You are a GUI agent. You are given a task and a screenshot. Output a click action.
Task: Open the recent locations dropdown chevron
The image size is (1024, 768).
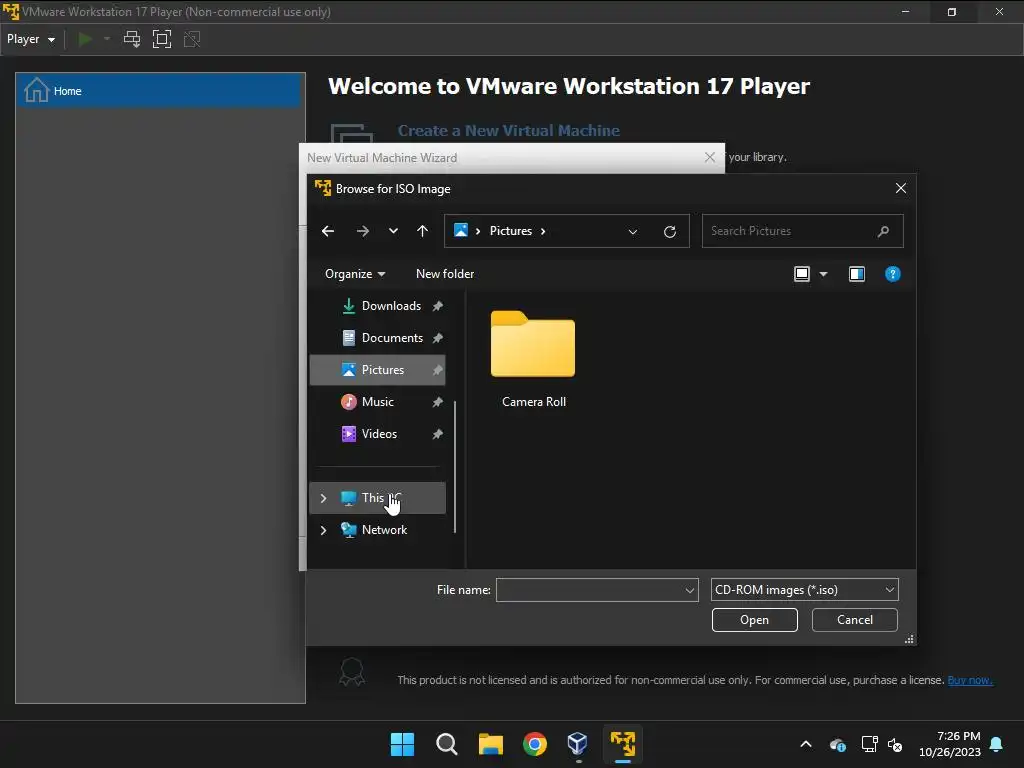pyautogui.click(x=393, y=231)
